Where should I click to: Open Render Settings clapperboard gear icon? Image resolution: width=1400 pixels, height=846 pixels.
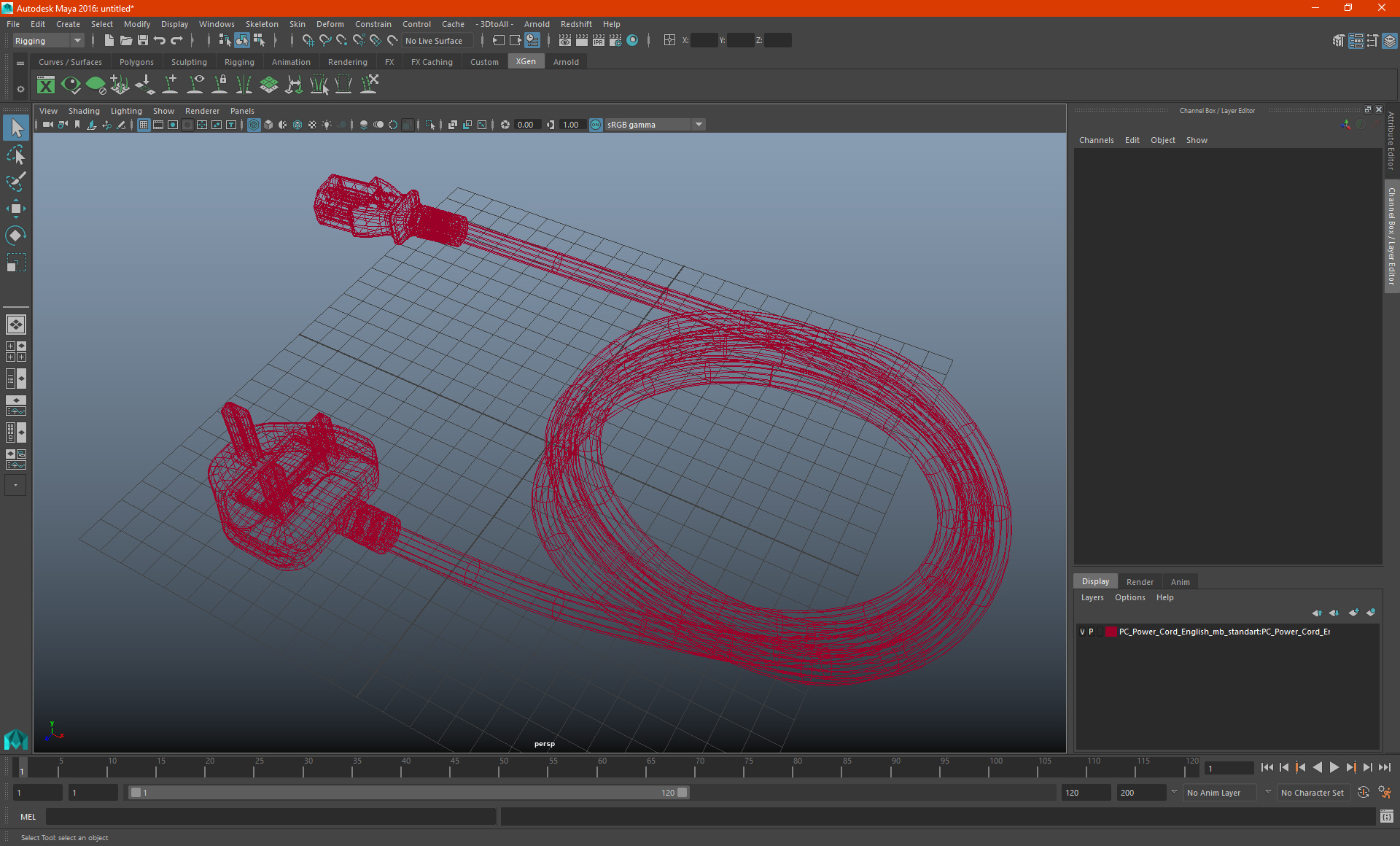615,41
